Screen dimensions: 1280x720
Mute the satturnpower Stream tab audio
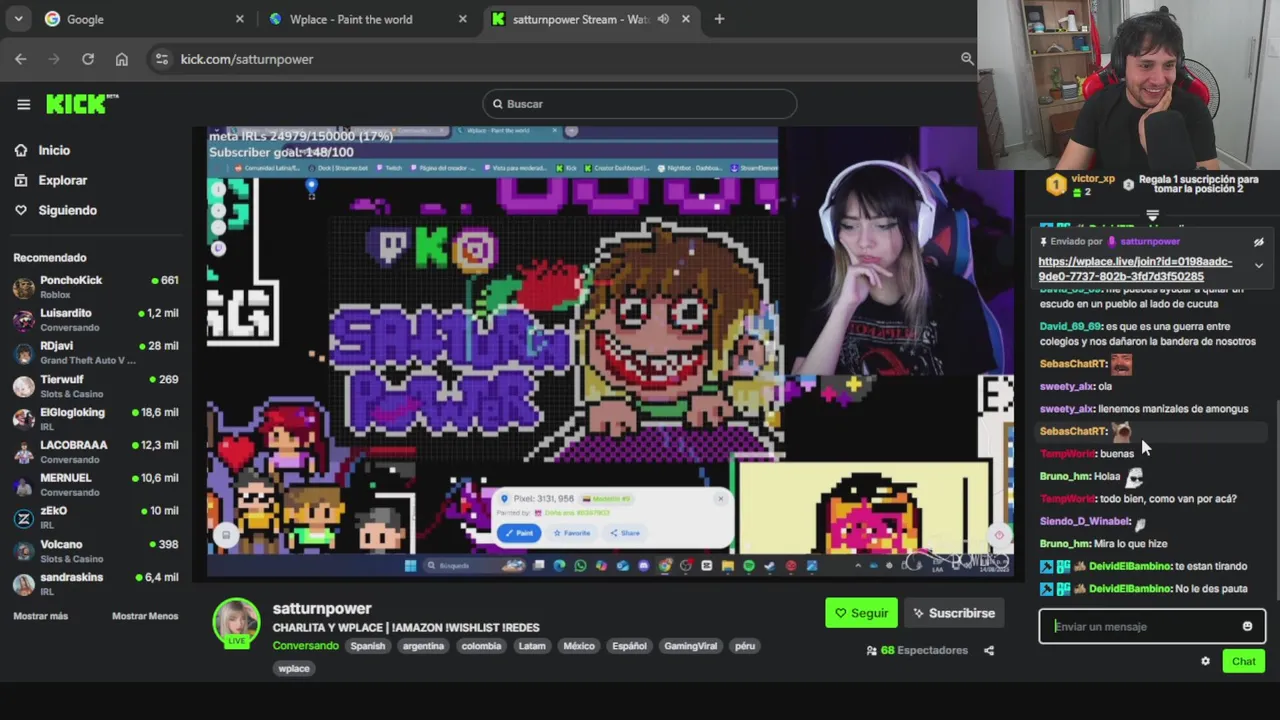[663, 19]
